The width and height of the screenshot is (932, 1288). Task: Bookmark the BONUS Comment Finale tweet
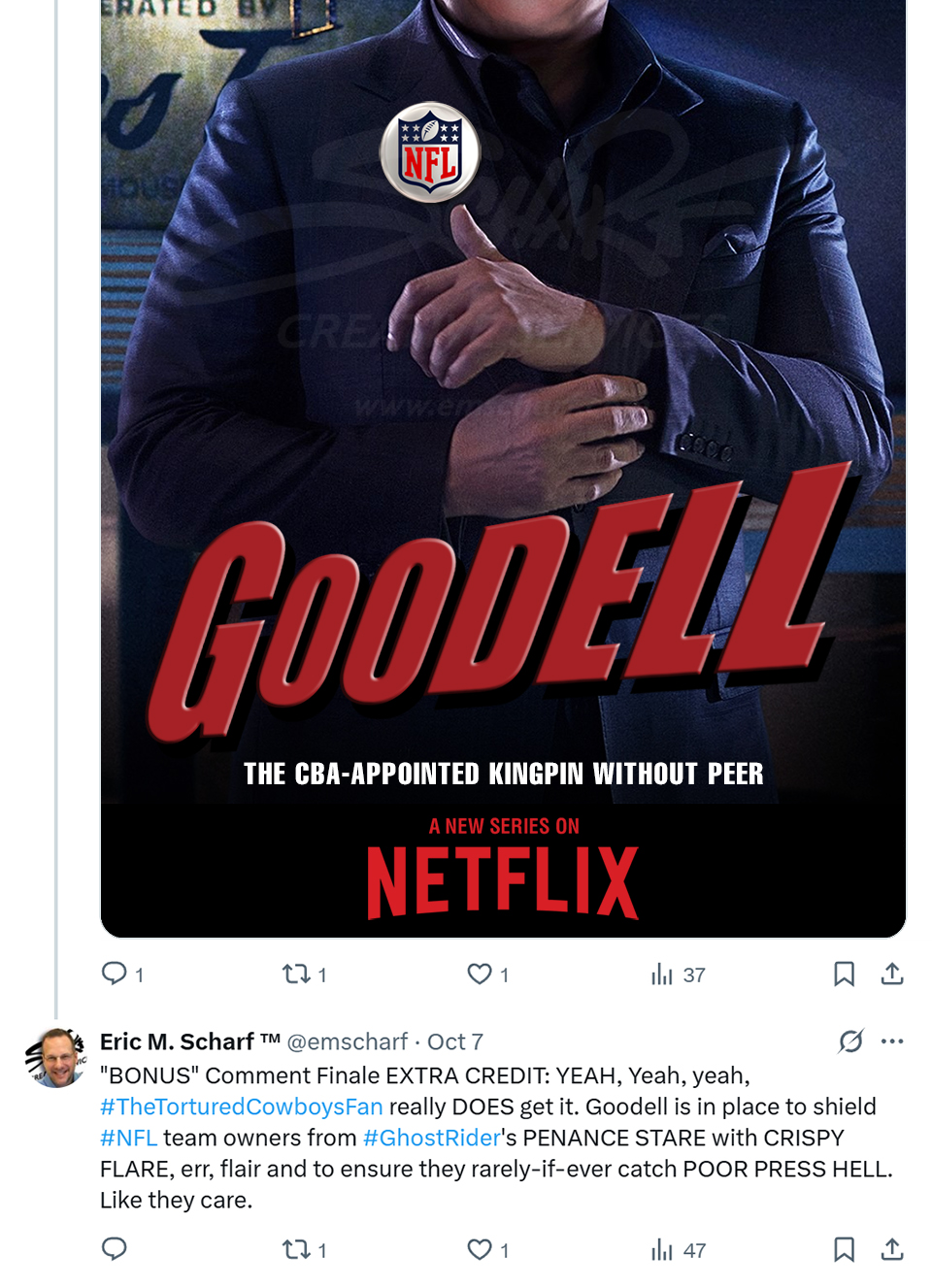coord(844,1249)
